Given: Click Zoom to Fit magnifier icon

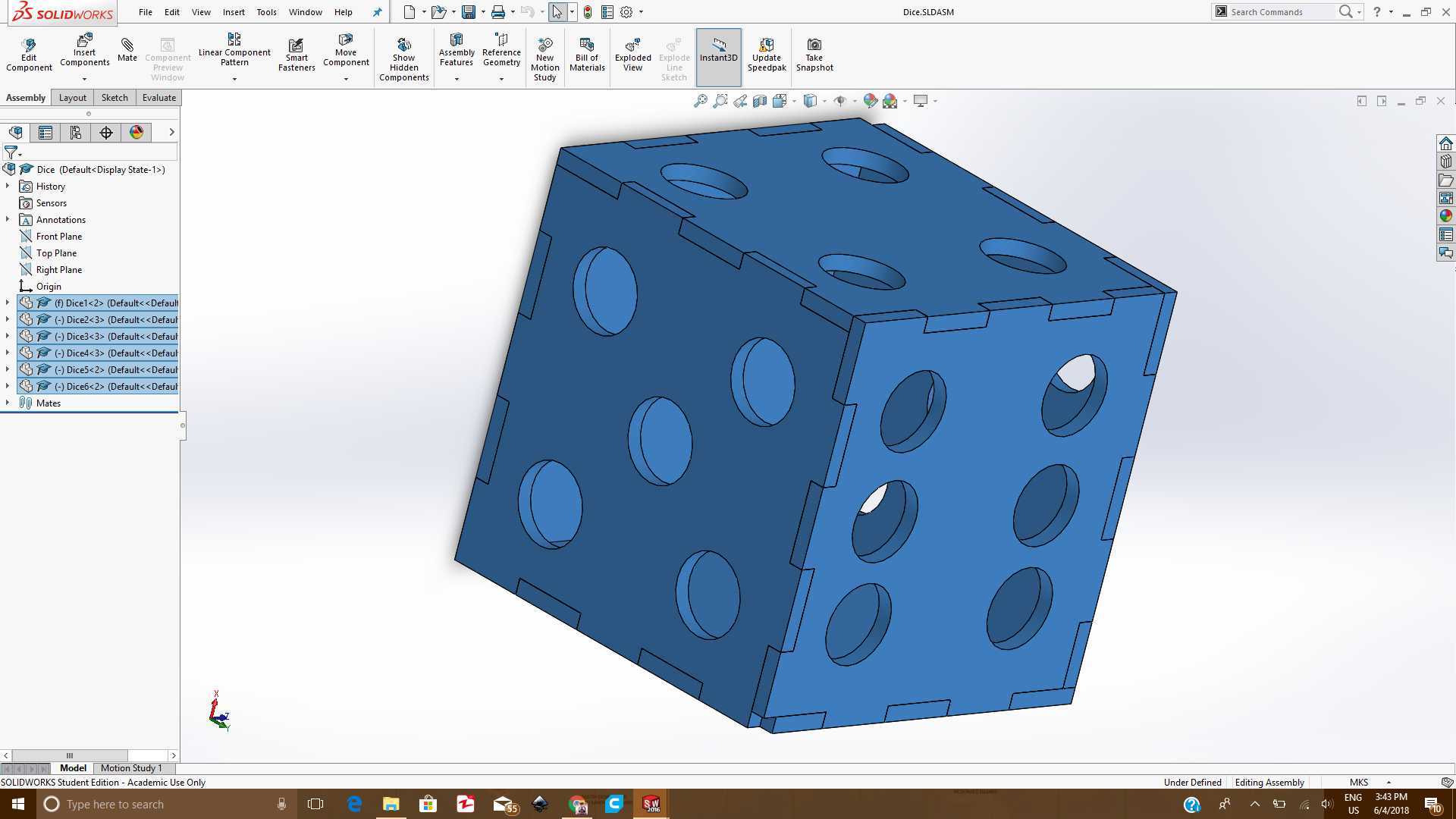Looking at the screenshot, I should pyautogui.click(x=700, y=101).
